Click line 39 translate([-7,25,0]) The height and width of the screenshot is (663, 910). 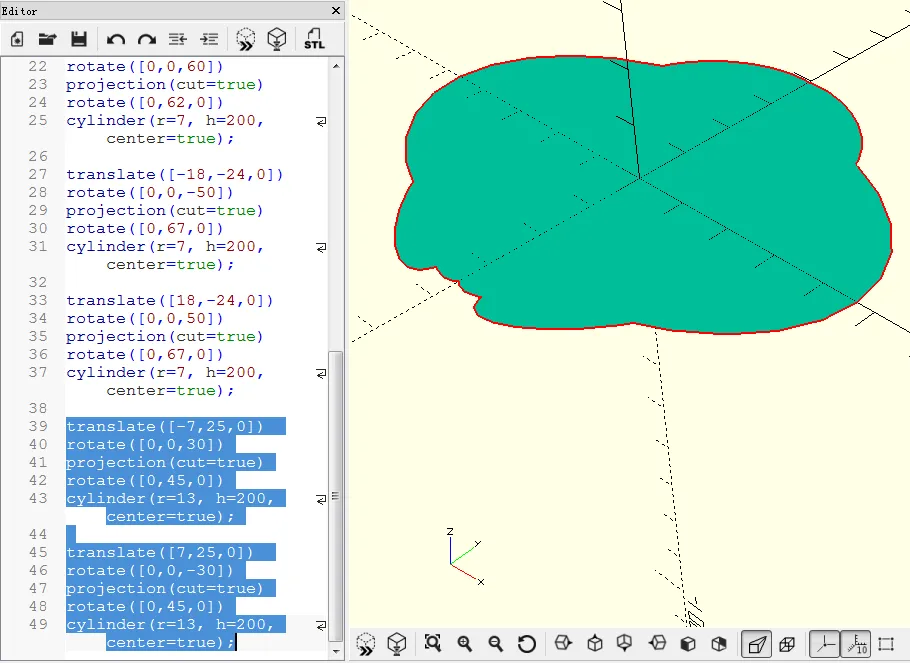pos(164,426)
